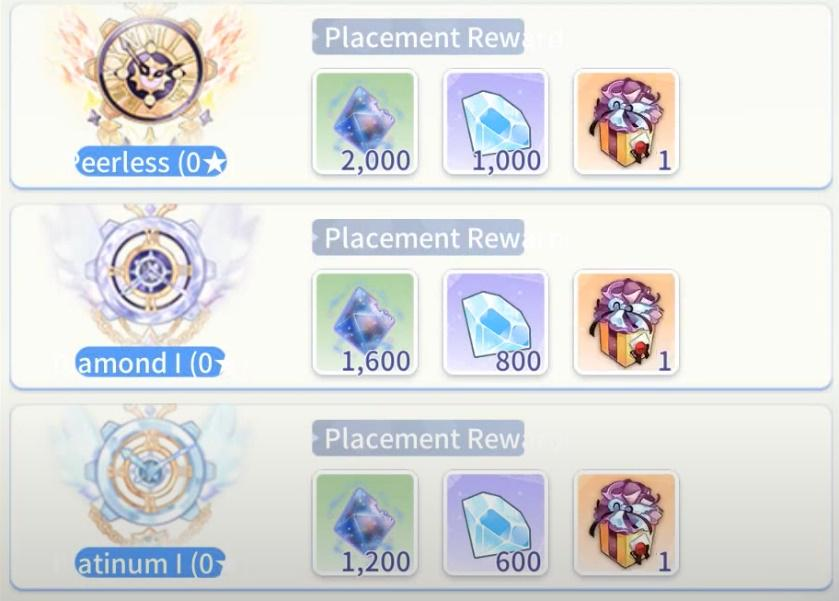Tap the 1,200 blue crystal reward

[x=365, y=523]
